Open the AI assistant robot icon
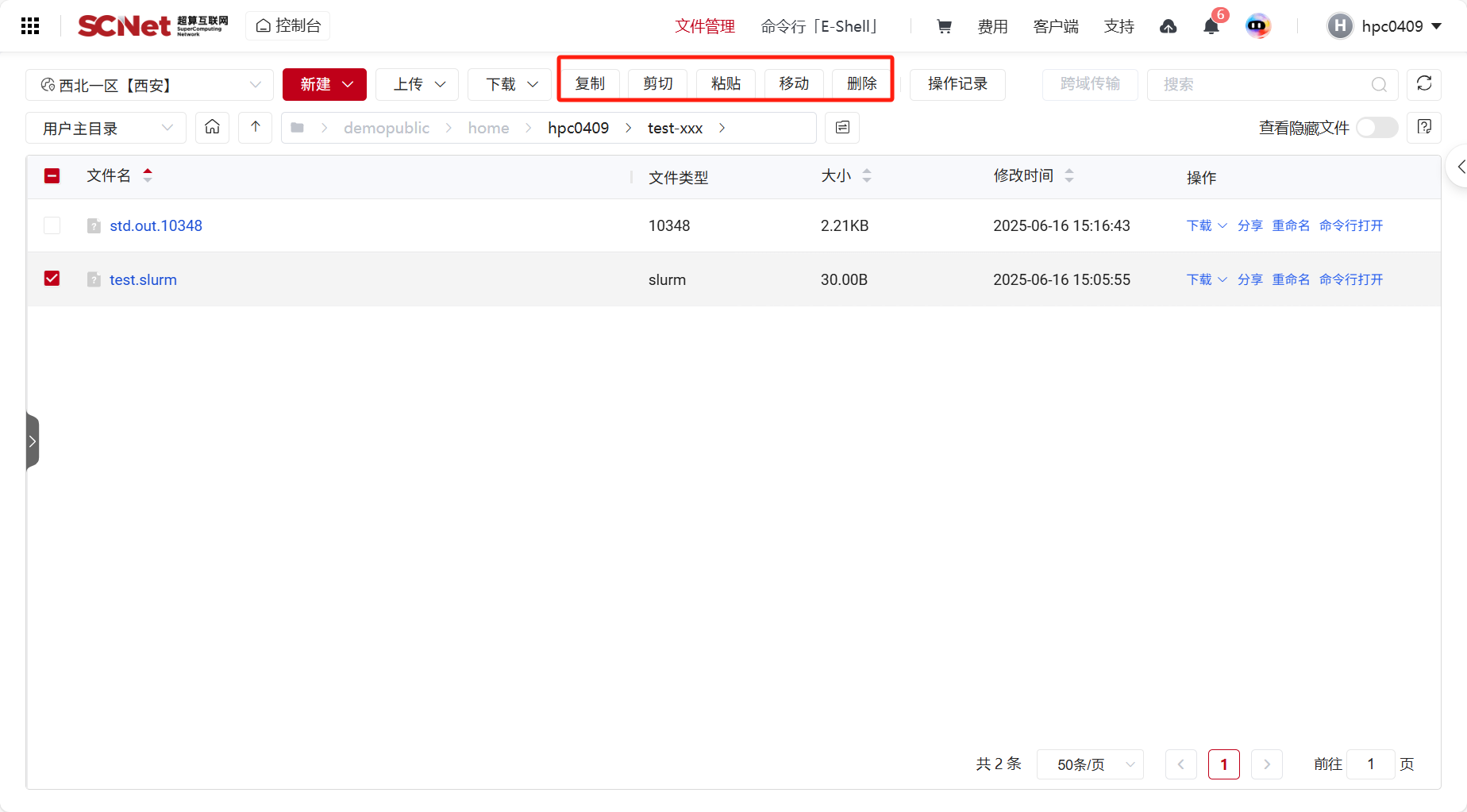 coord(1257,26)
